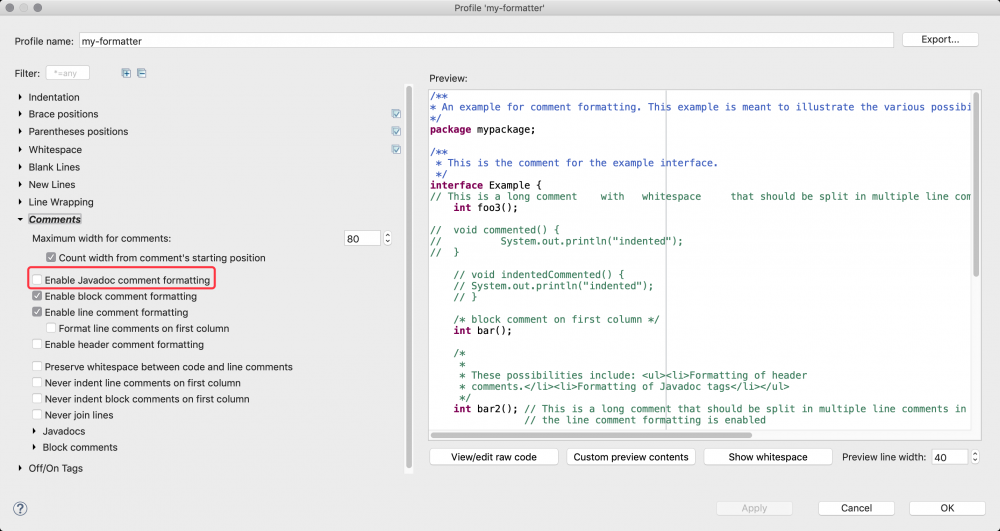Screen dimensions: 1000x531
Task: Expand the Indentation section
Action: [20, 97]
